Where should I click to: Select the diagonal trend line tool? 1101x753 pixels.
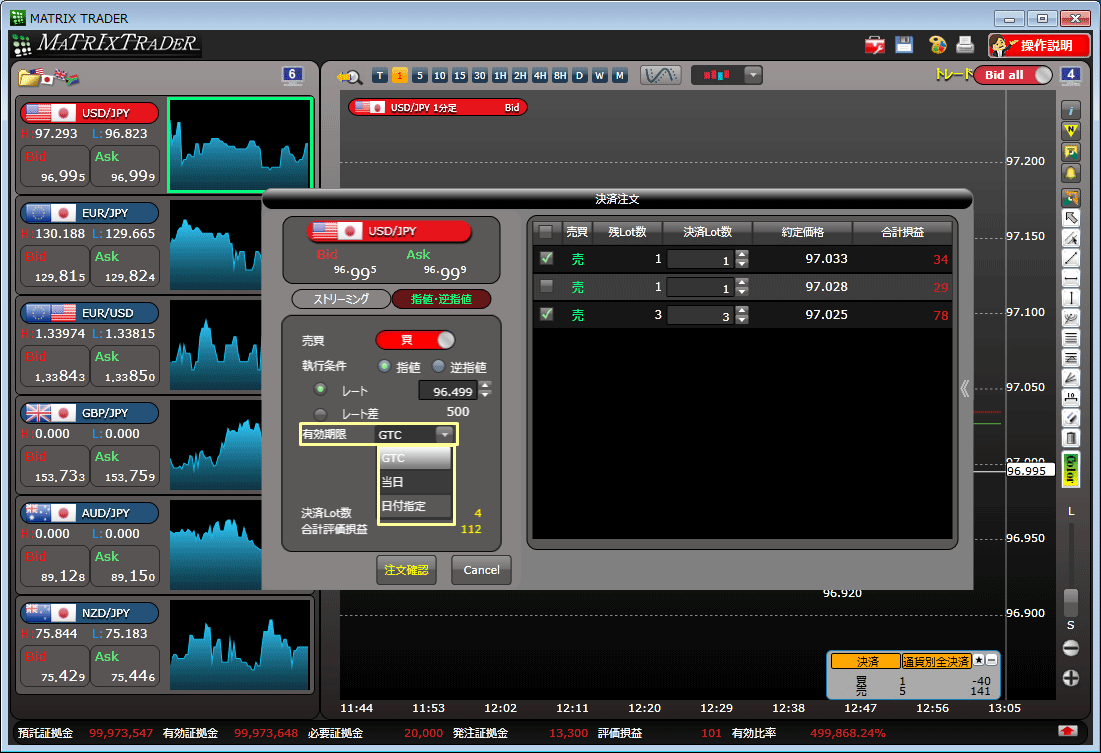click(1070, 258)
